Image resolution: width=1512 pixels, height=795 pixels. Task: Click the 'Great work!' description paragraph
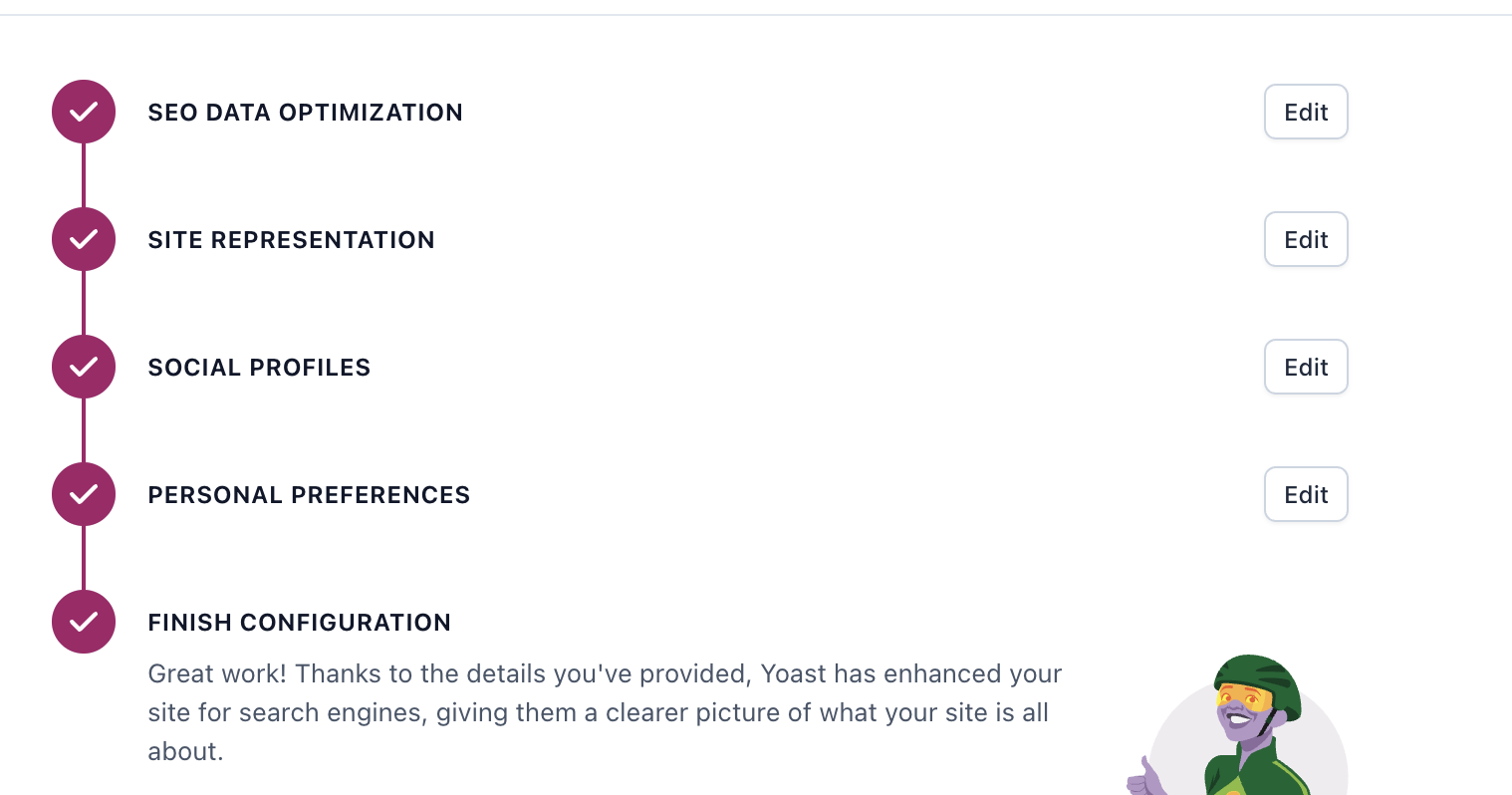605,712
